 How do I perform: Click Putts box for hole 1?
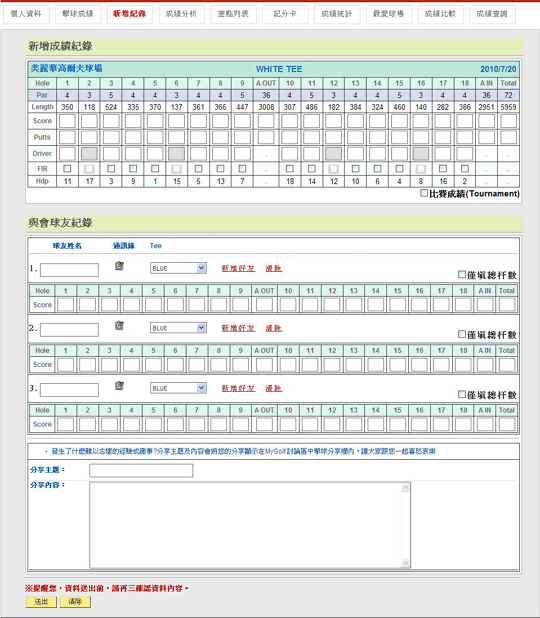(x=67, y=137)
